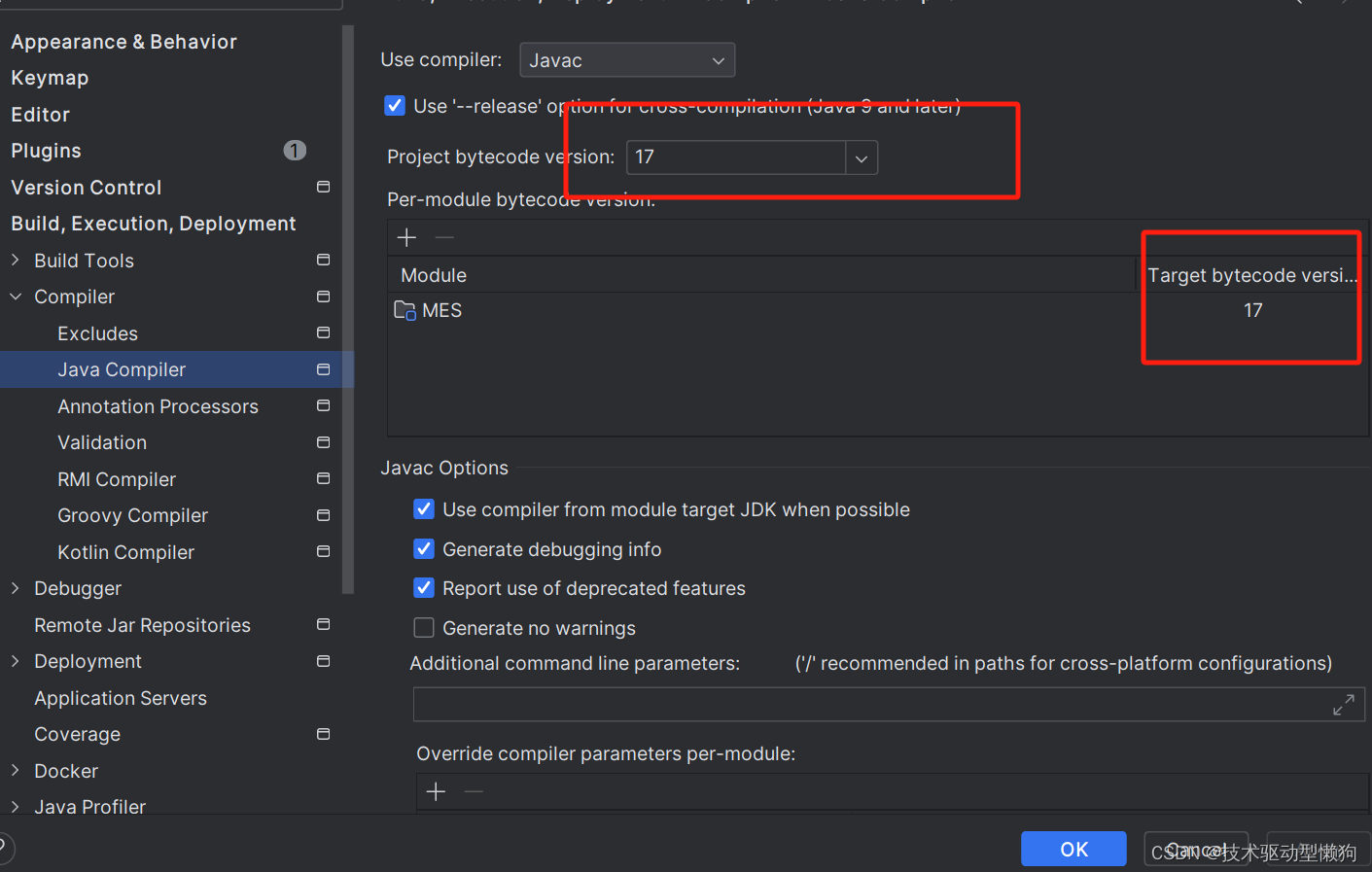
Task: Add a module to per-module bytecode table
Action: pyautogui.click(x=407, y=237)
